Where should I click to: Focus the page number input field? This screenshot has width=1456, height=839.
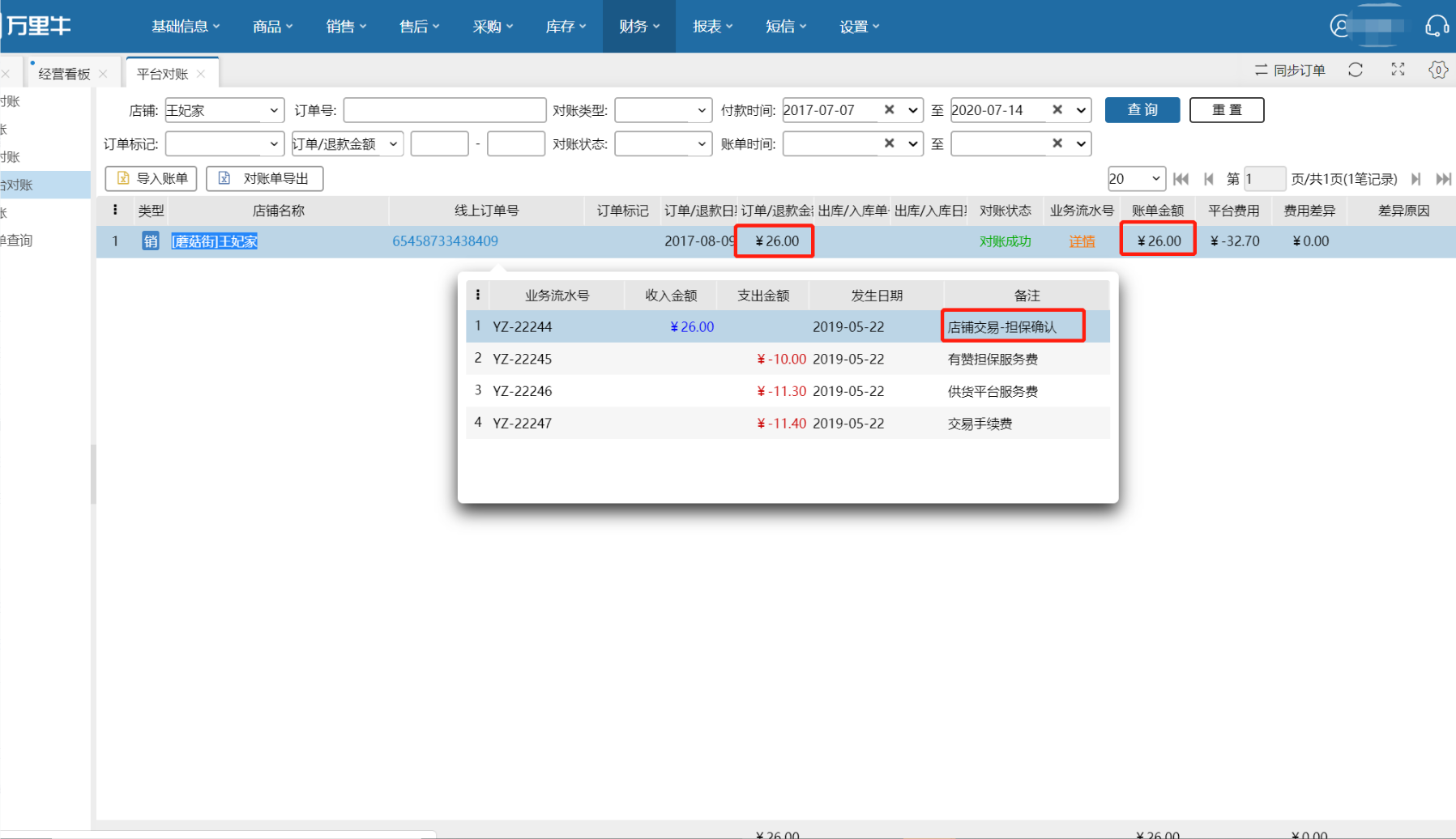pos(1264,179)
